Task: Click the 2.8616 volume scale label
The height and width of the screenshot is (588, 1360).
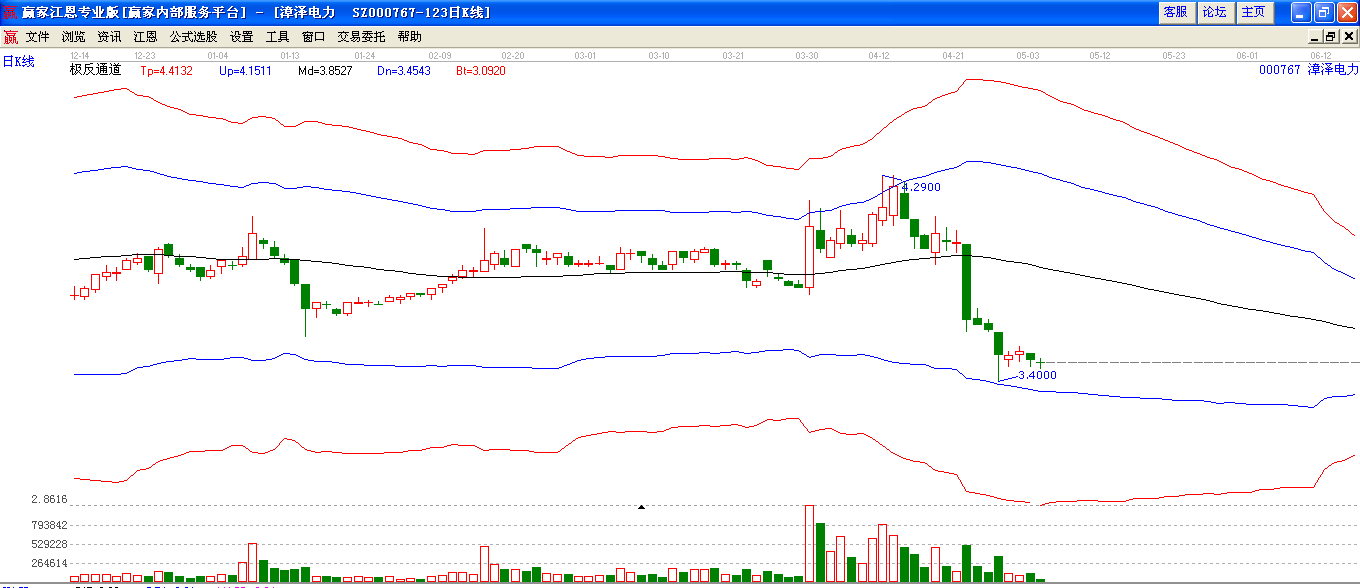Action: click(x=49, y=499)
